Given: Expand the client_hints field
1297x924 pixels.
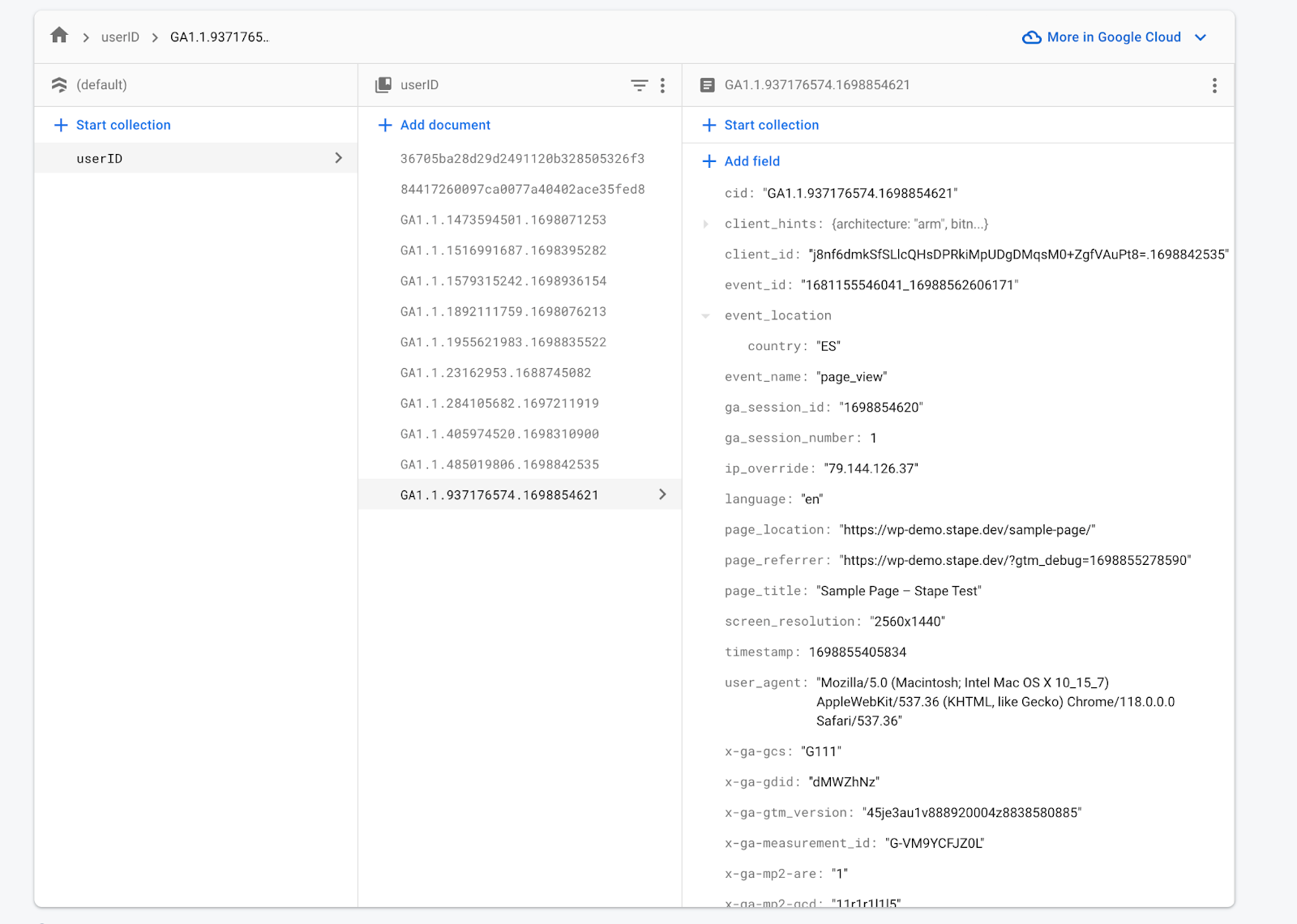Looking at the screenshot, I should [706, 225].
